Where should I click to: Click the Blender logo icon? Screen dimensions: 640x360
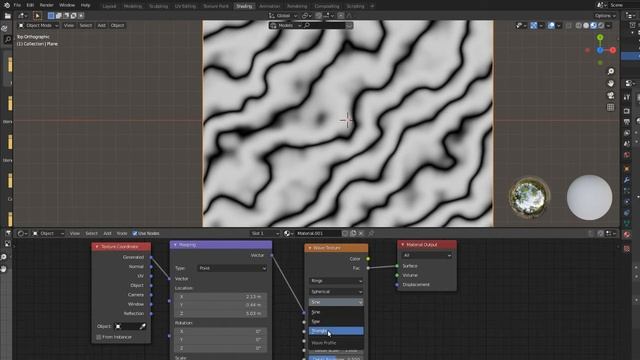(x=7, y=5)
